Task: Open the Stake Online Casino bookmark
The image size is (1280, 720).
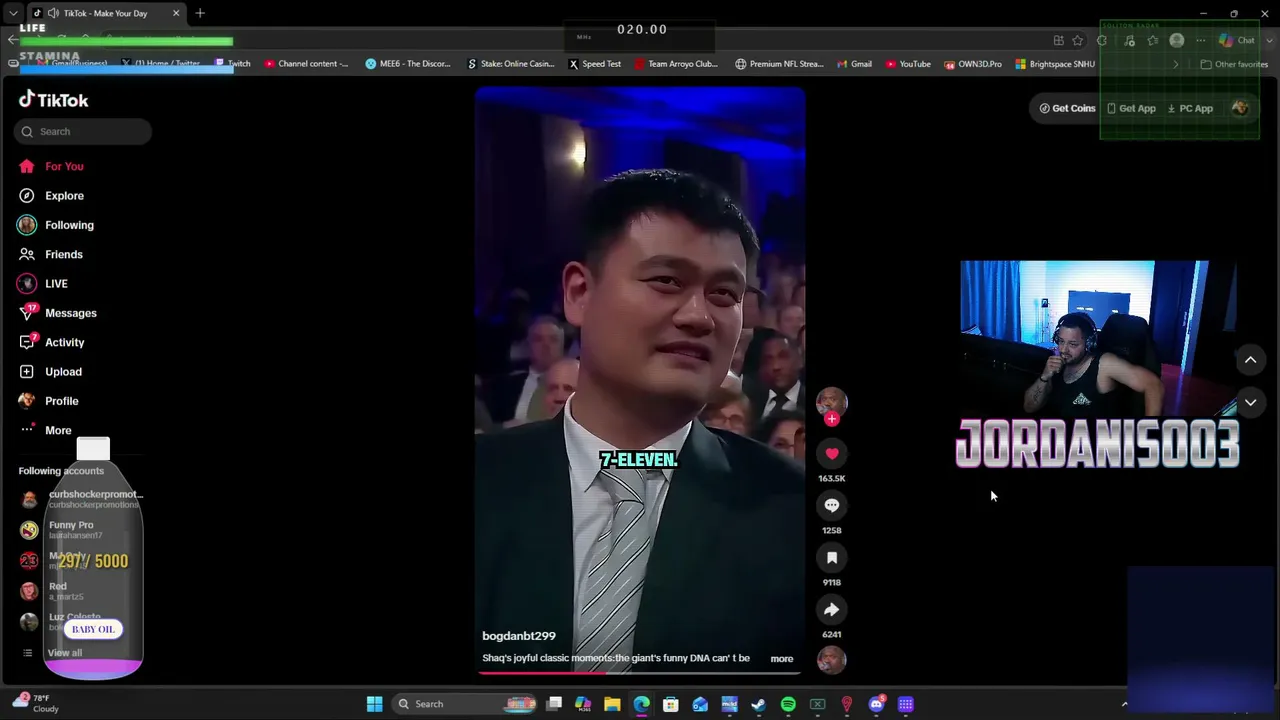Action: coord(510,64)
